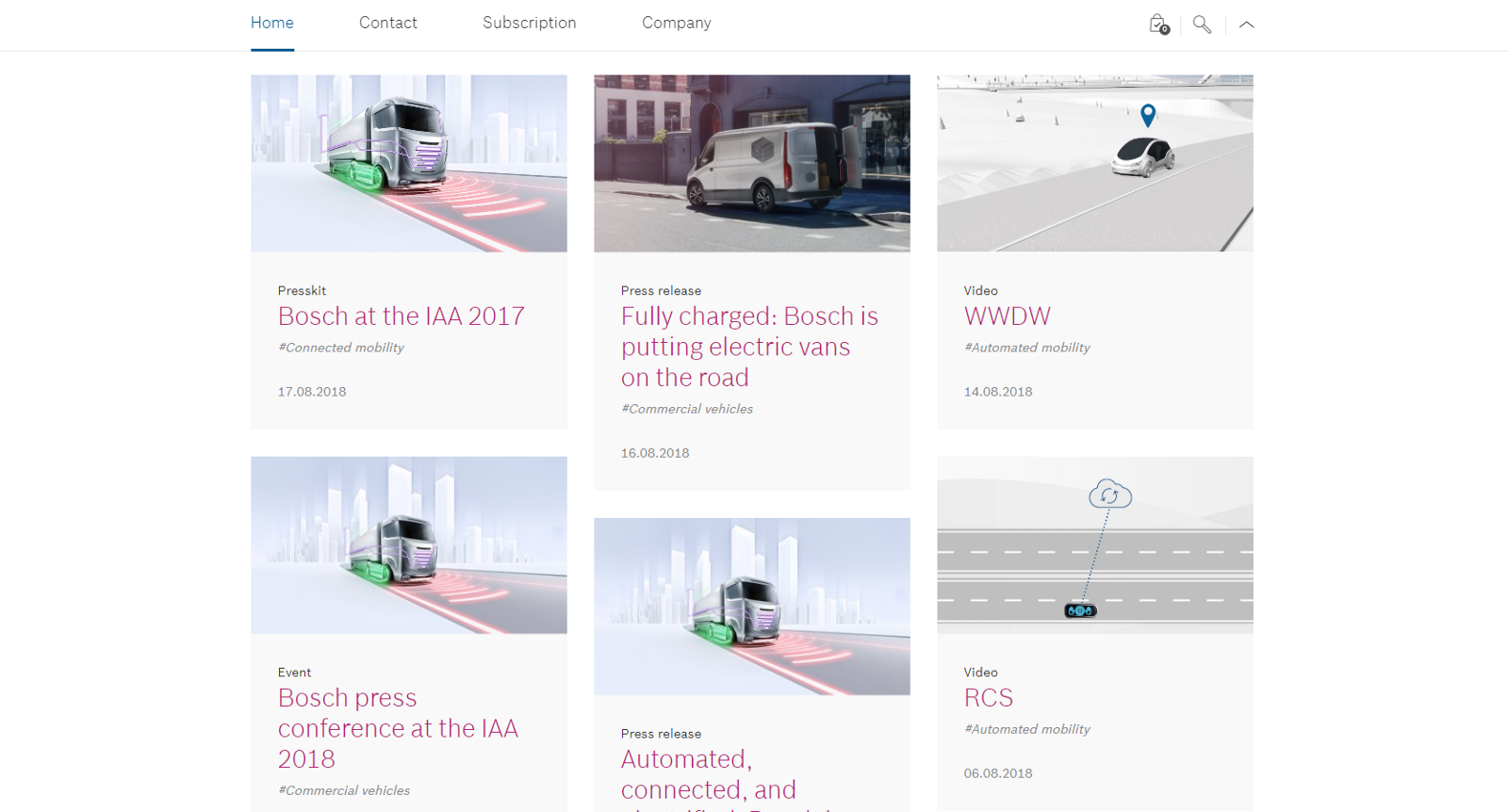Click the date 14.08.2018
1508x812 pixels.
click(998, 392)
